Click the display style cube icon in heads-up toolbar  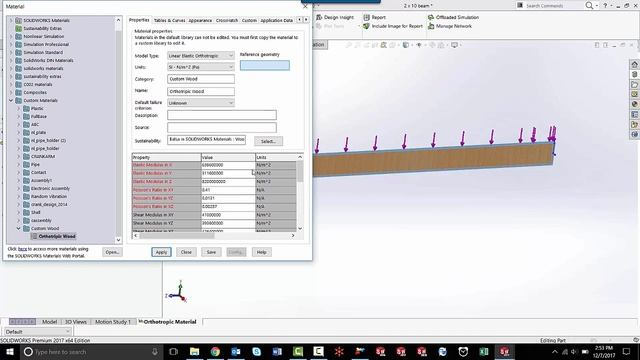click(x=405, y=45)
